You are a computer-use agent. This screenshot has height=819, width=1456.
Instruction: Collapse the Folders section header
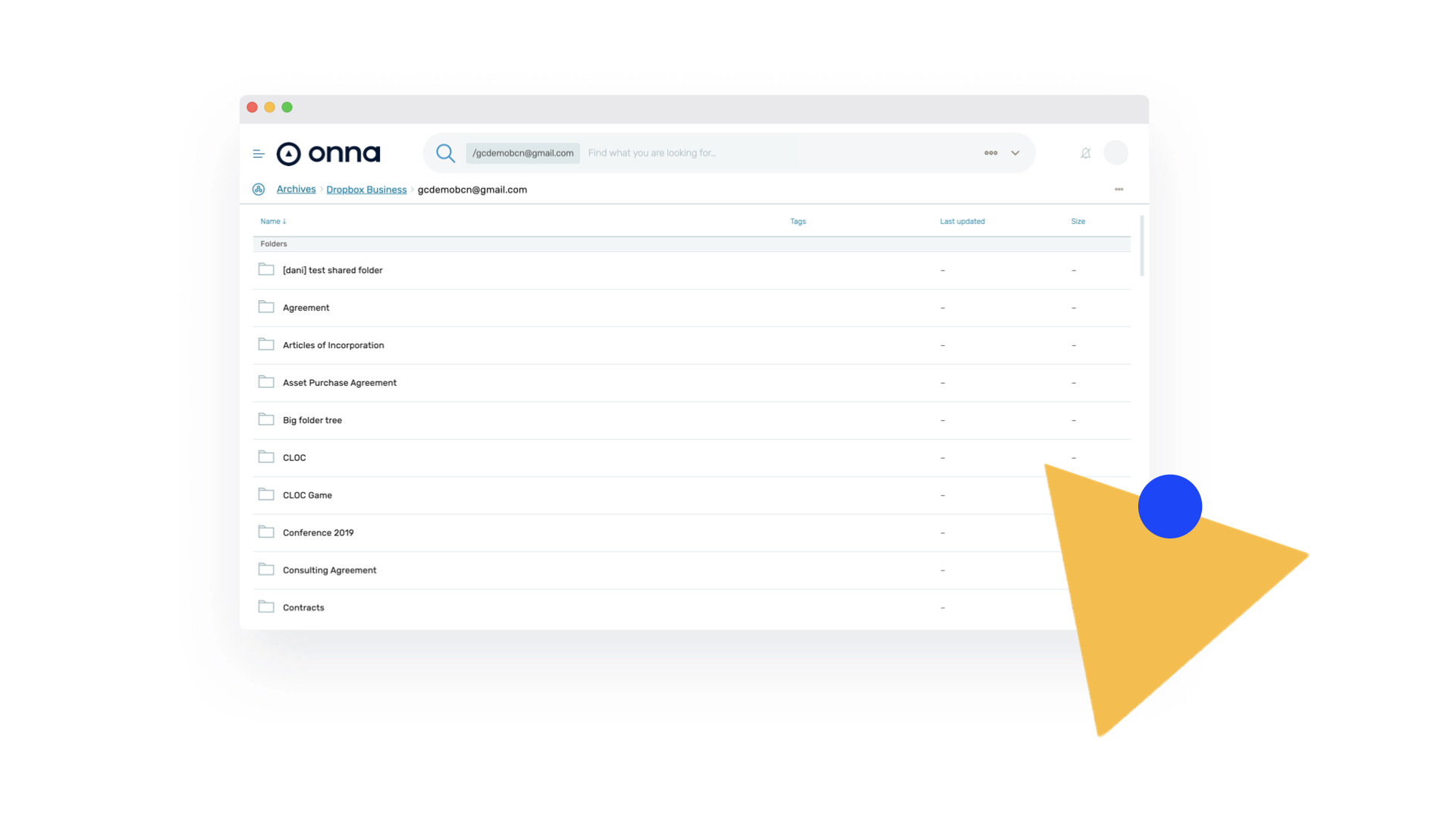tap(274, 243)
